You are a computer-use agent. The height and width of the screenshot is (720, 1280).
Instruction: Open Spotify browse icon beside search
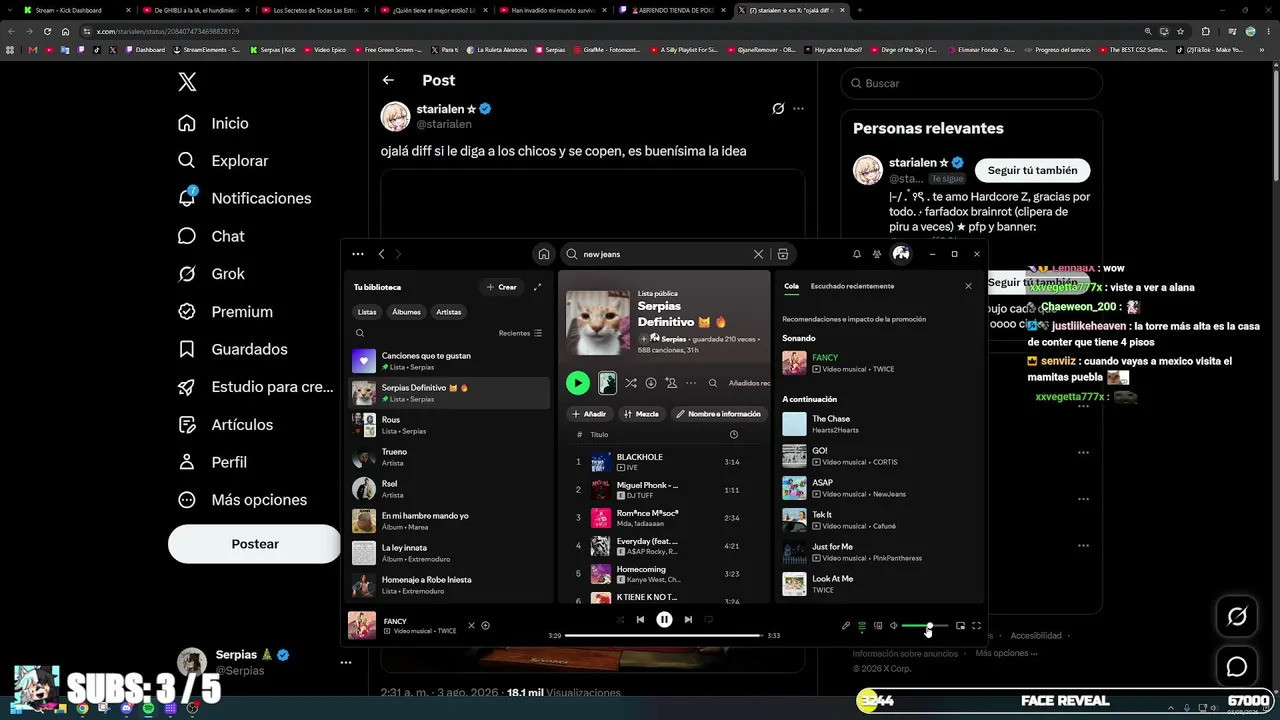pos(783,254)
